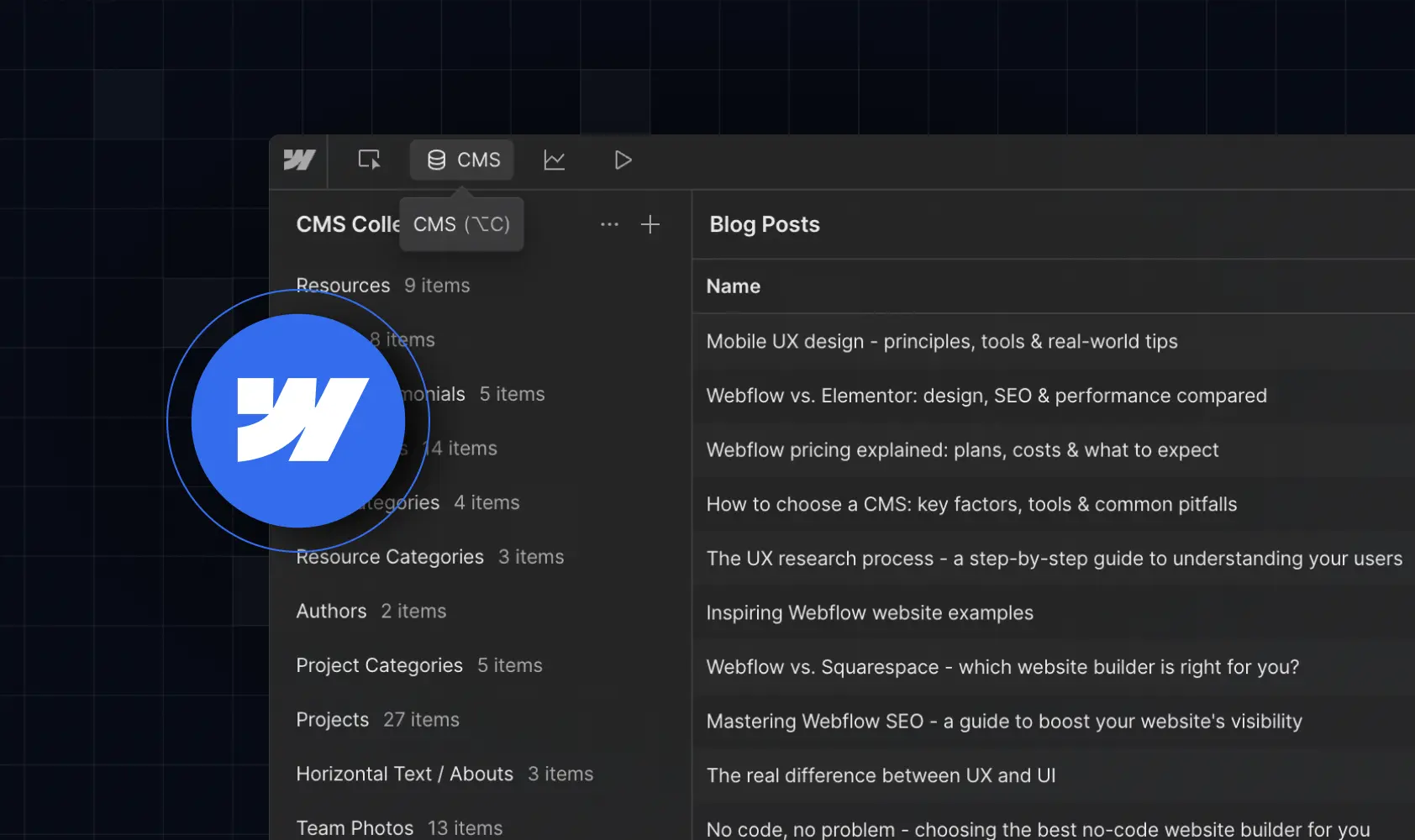Image resolution: width=1415 pixels, height=840 pixels.
Task: Click the preview play icon
Action: coord(623,160)
